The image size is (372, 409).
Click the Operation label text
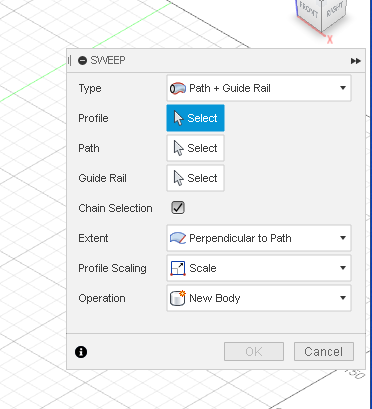102,298
